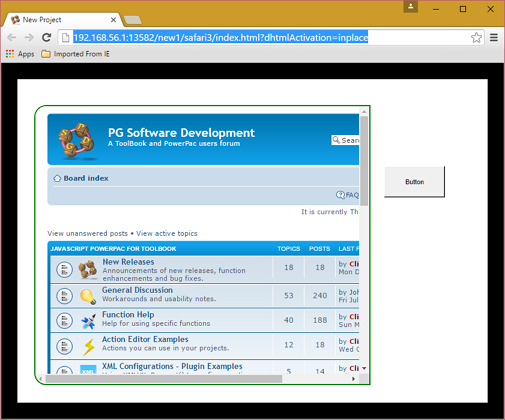Click the 188 posts count for Function Help
Viewport: 505px width, 420px height.
pos(320,320)
